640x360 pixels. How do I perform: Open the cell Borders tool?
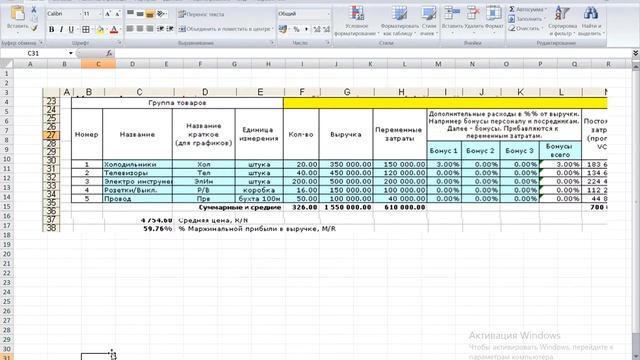pos(86,29)
